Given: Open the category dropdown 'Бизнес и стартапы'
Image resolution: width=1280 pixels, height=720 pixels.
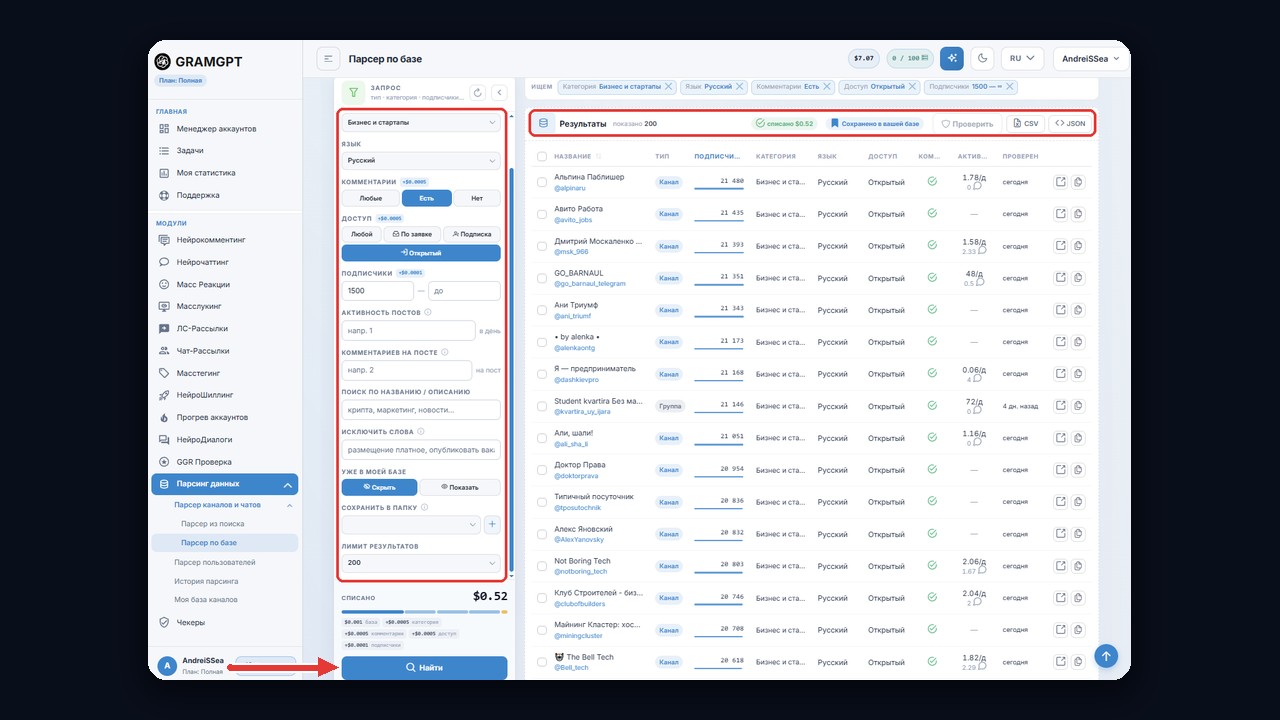Looking at the screenshot, I should tap(421, 123).
